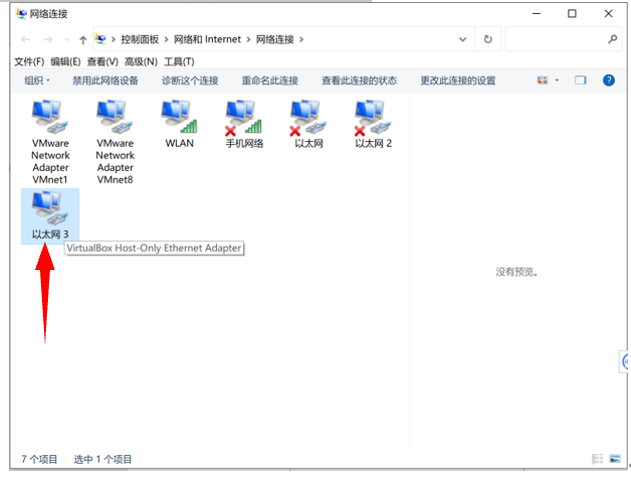Toggle the preview pane icon

pyautogui.click(x=580, y=80)
